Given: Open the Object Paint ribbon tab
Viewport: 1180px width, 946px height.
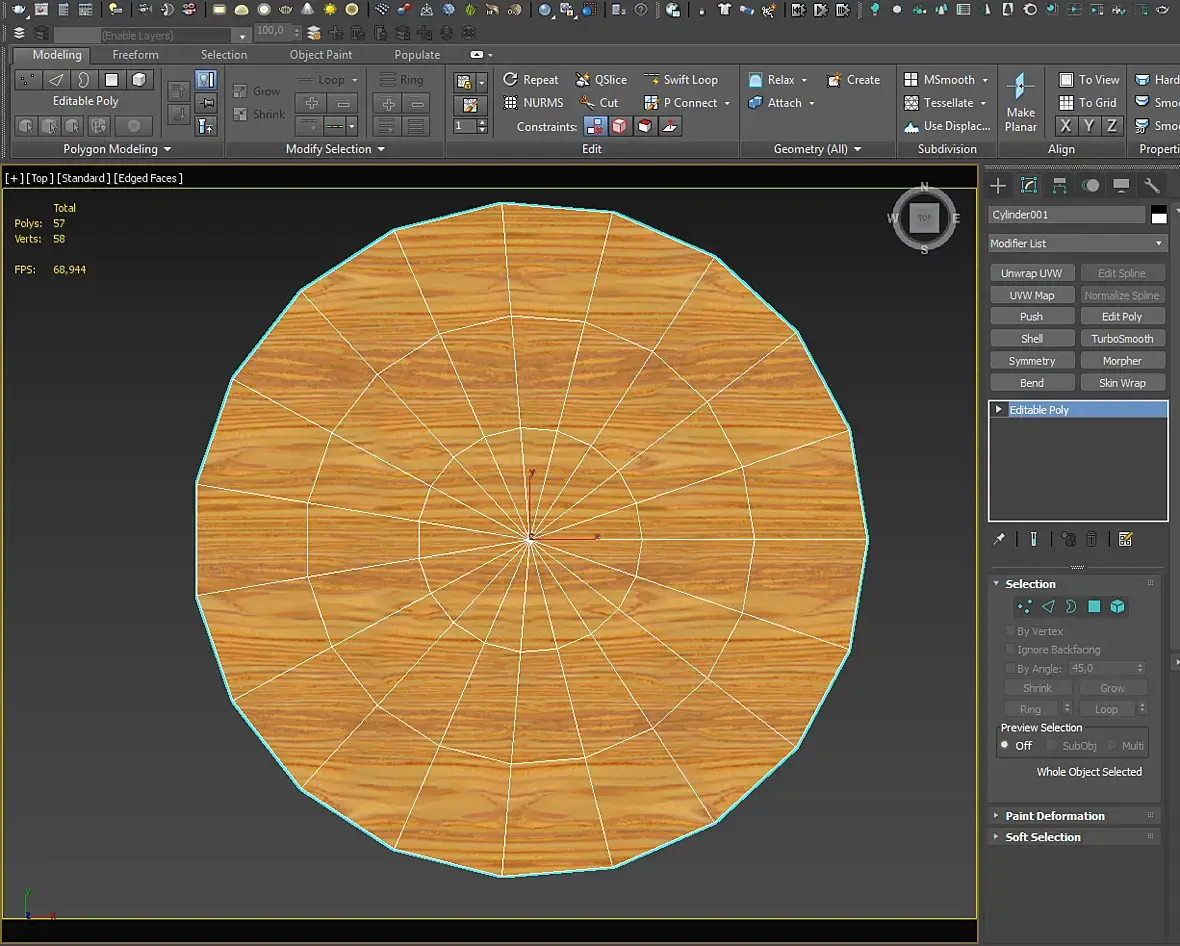Looking at the screenshot, I should point(321,55).
